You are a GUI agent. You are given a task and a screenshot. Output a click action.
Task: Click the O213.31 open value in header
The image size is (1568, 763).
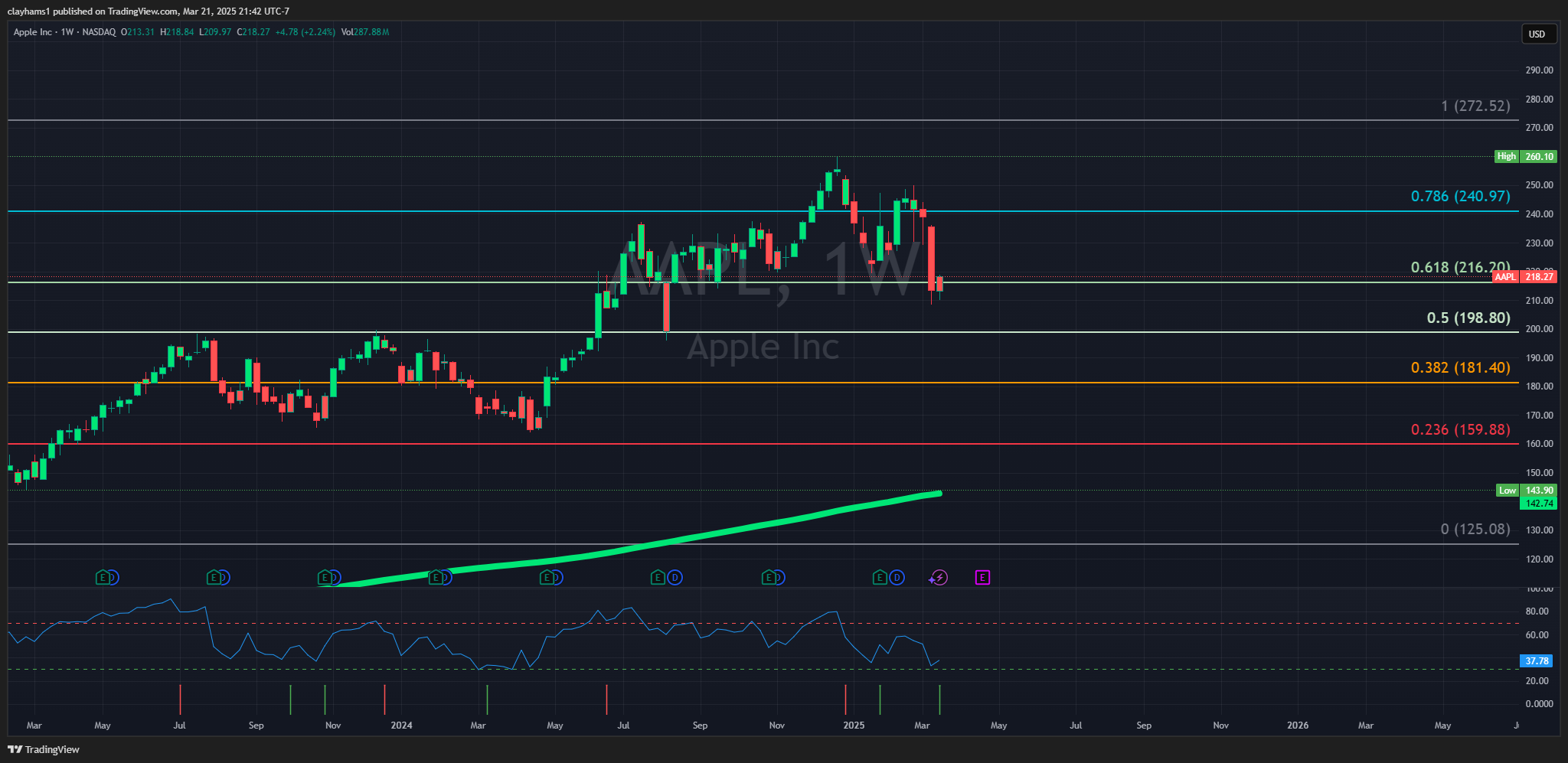pyautogui.click(x=138, y=32)
